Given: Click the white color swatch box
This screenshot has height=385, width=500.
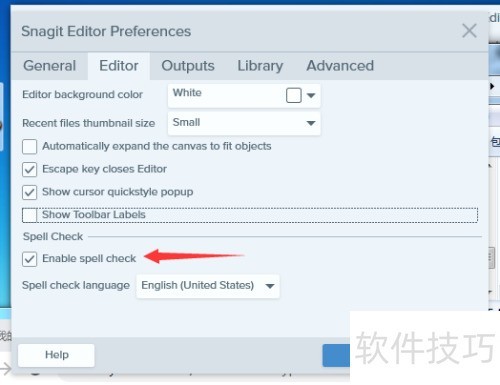Looking at the screenshot, I should (x=294, y=95).
